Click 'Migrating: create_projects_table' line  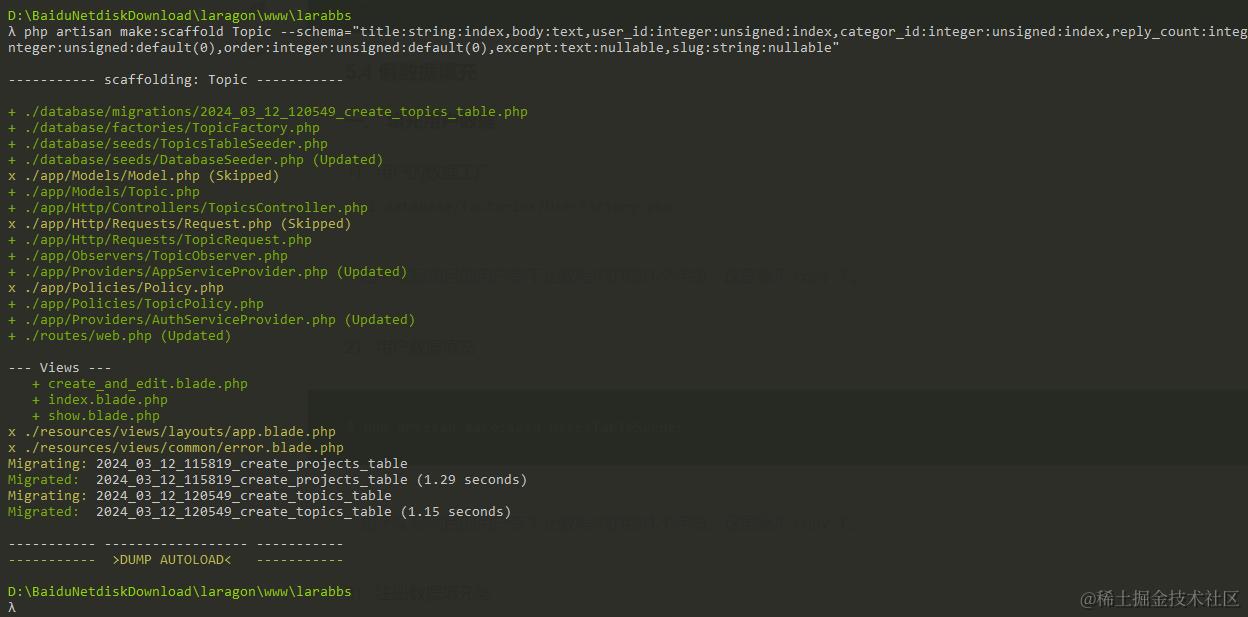(208, 464)
